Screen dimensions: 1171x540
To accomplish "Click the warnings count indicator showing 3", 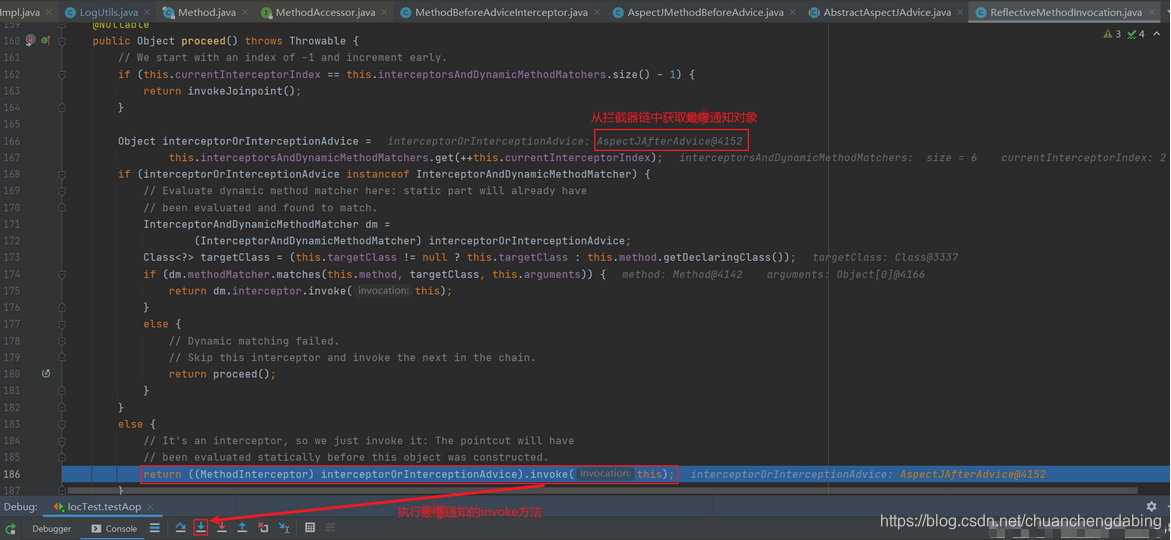I will pyautogui.click(x=1112, y=34).
